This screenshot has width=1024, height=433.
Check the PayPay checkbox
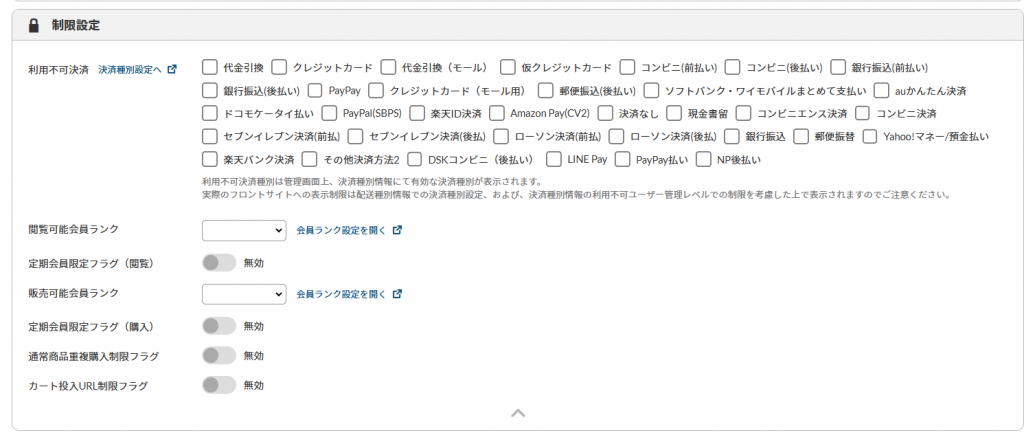[x=315, y=90]
